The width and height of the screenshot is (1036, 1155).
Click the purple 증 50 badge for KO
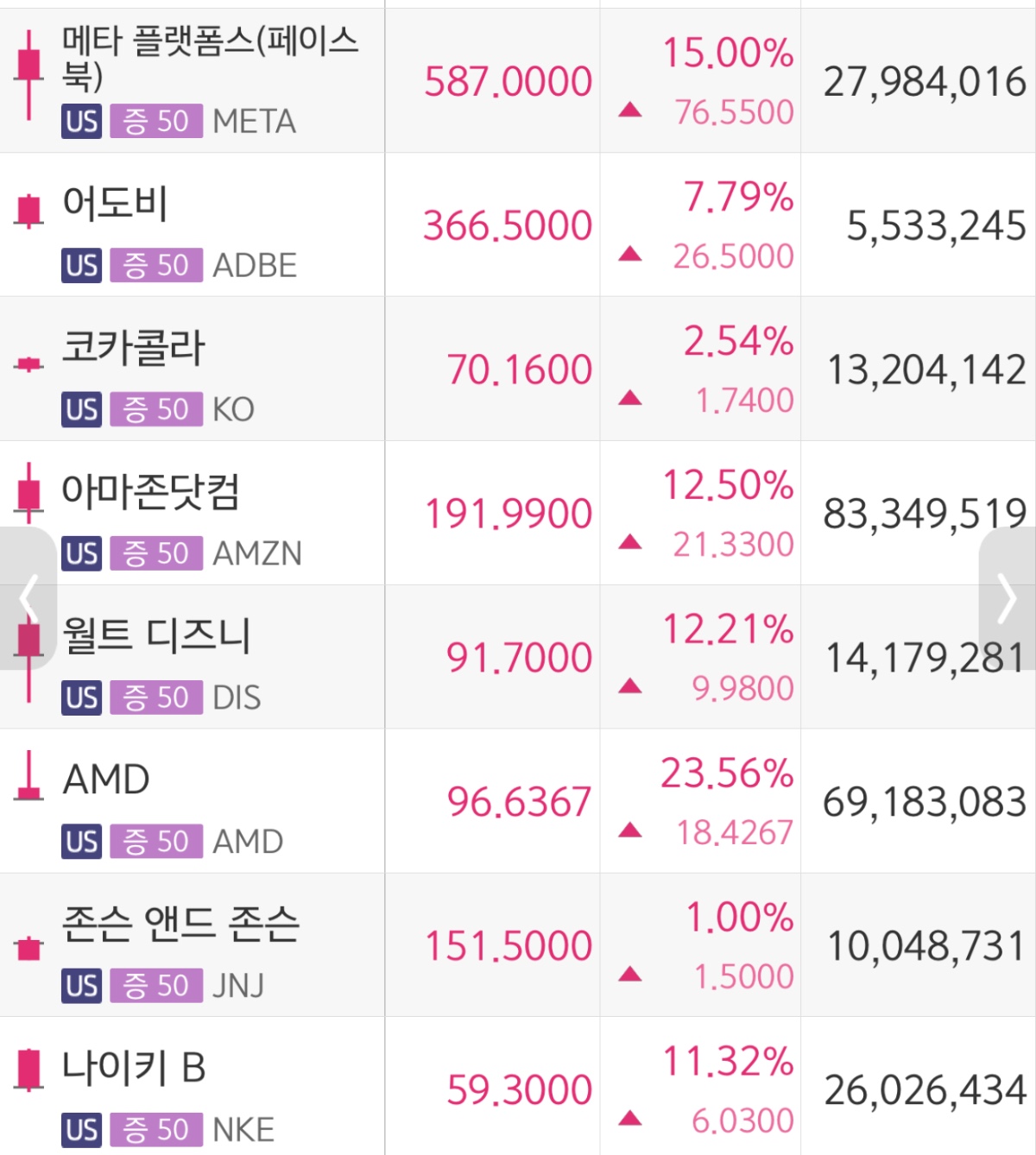pyautogui.click(x=156, y=409)
